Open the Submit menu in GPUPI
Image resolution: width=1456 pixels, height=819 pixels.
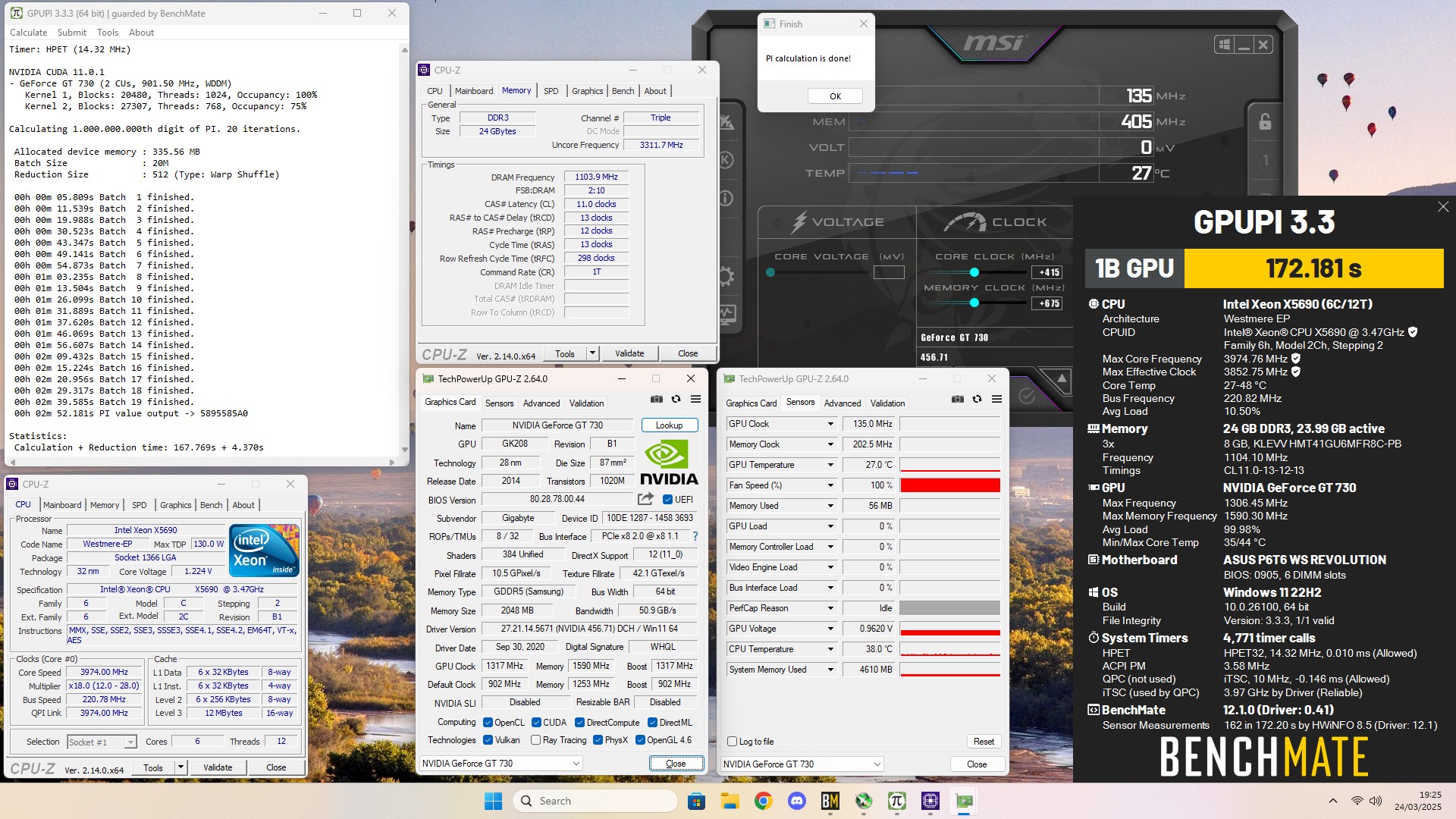(72, 33)
